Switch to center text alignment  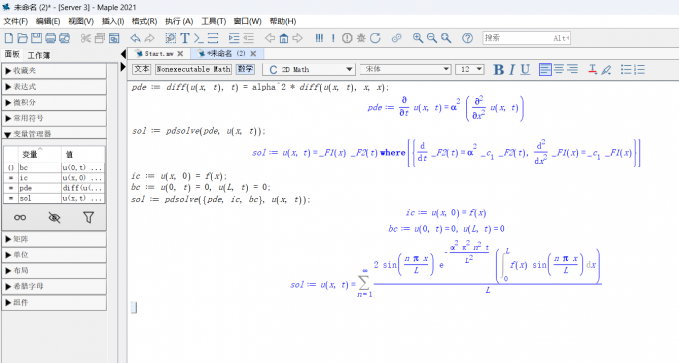[x=559, y=69]
